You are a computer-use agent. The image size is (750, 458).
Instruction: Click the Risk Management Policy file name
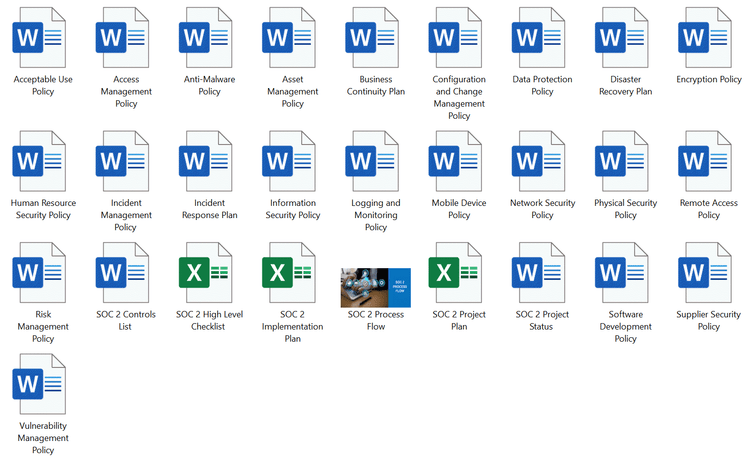(x=42, y=326)
